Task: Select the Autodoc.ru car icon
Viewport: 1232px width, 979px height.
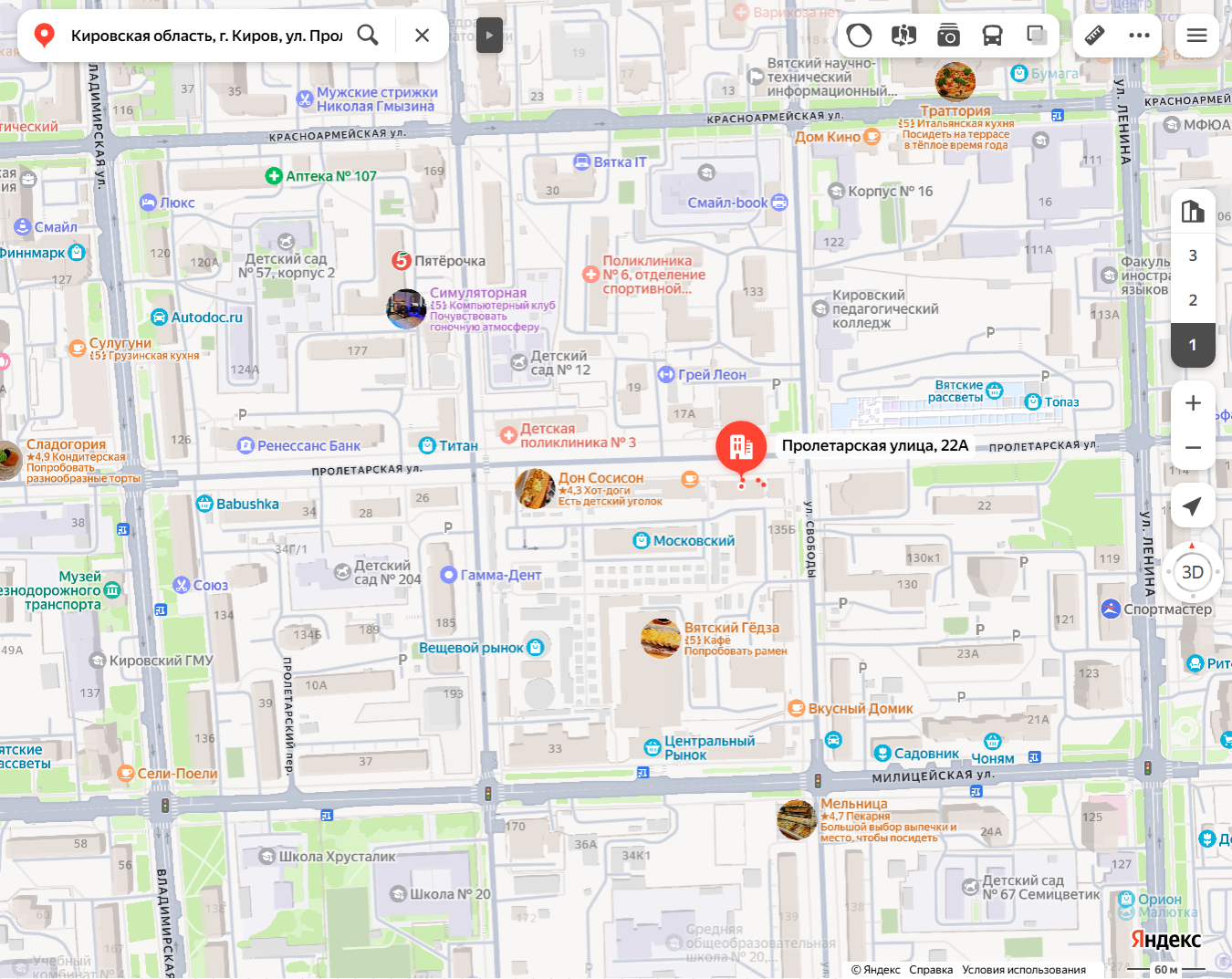Action: (160, 318)
